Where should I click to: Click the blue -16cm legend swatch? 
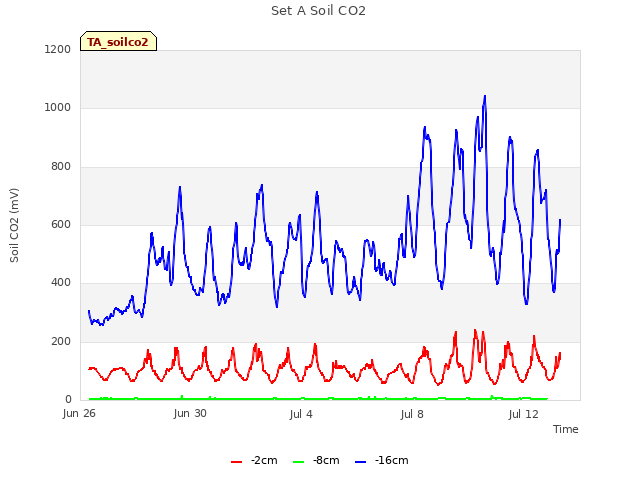[x=360, y=461]
